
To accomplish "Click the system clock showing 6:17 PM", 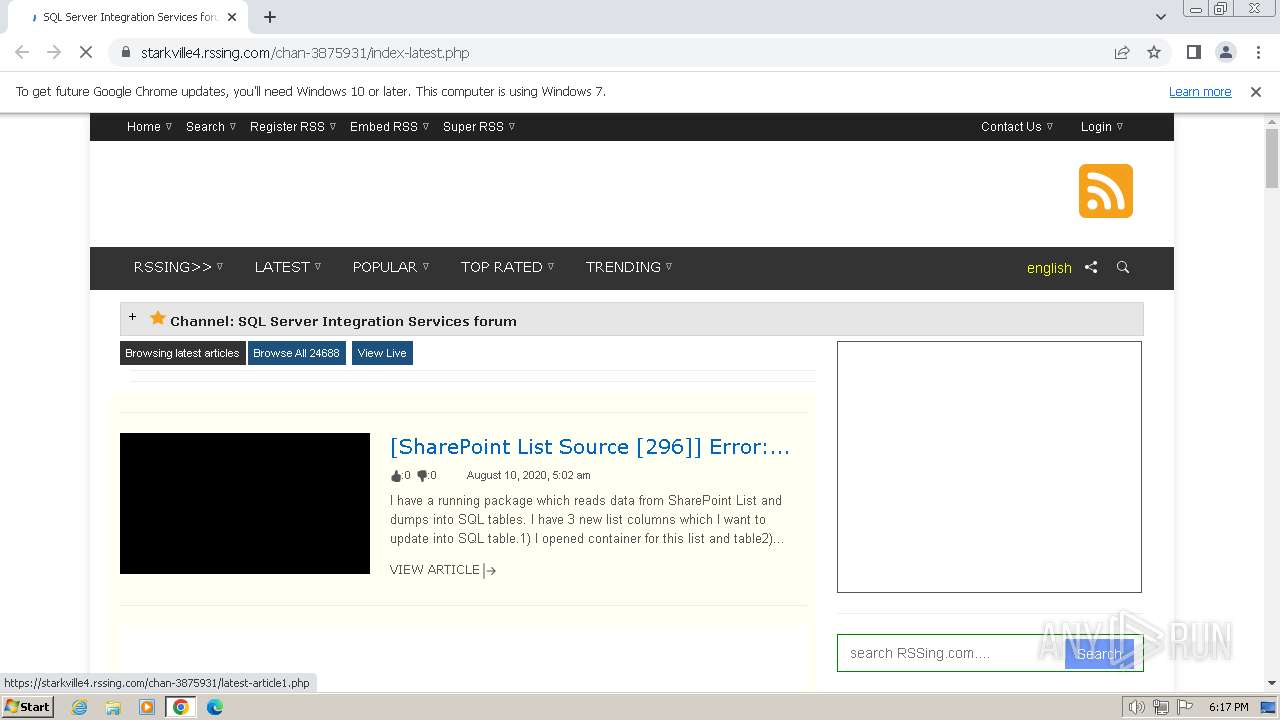I will [x=1228, y=707].
